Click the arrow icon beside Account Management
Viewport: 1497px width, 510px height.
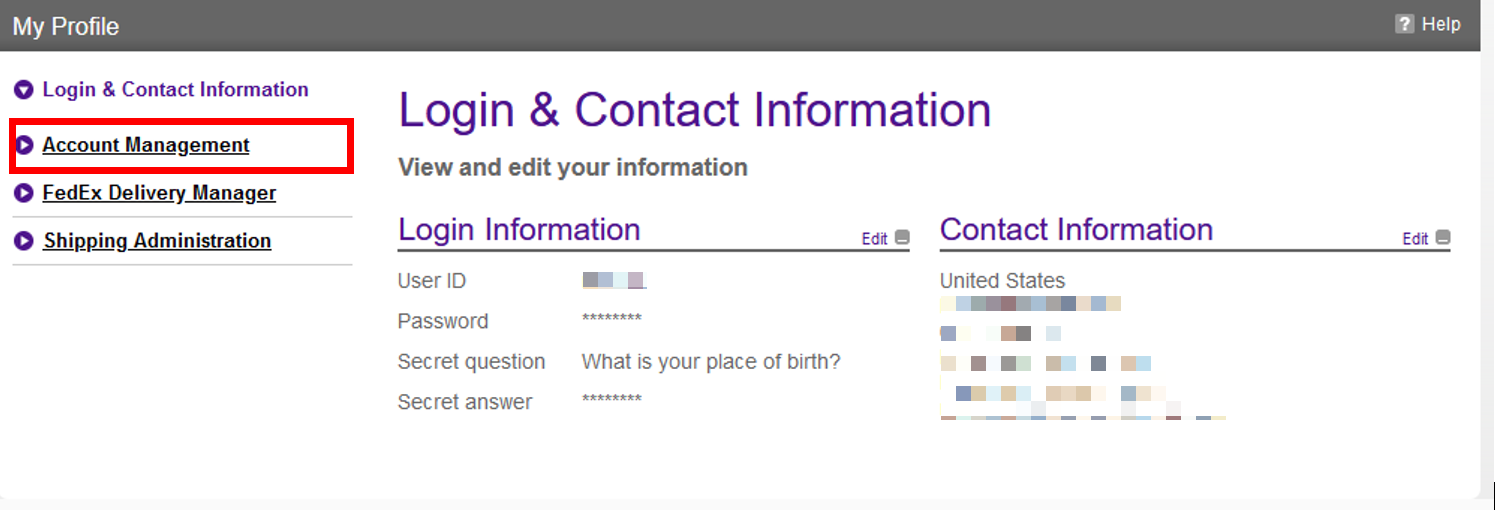[25, 146]
